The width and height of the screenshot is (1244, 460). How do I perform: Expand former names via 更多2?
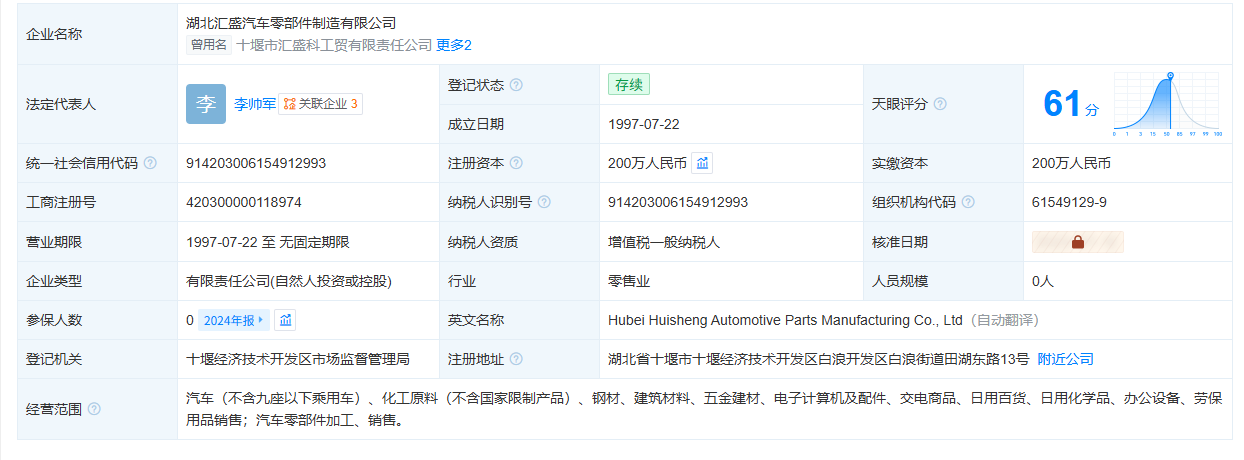(x=454, y=45)
